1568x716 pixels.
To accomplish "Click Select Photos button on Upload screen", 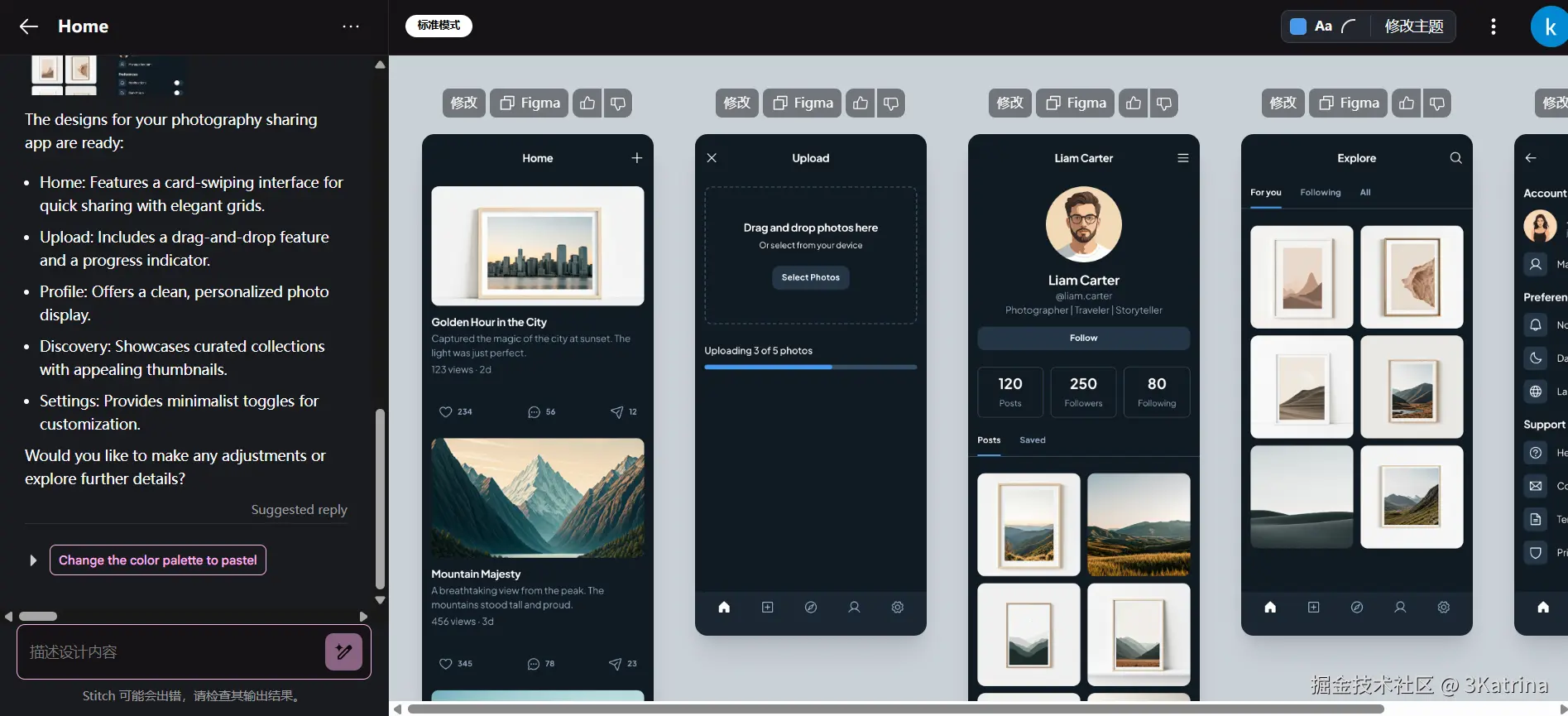I will coord(811,277).
